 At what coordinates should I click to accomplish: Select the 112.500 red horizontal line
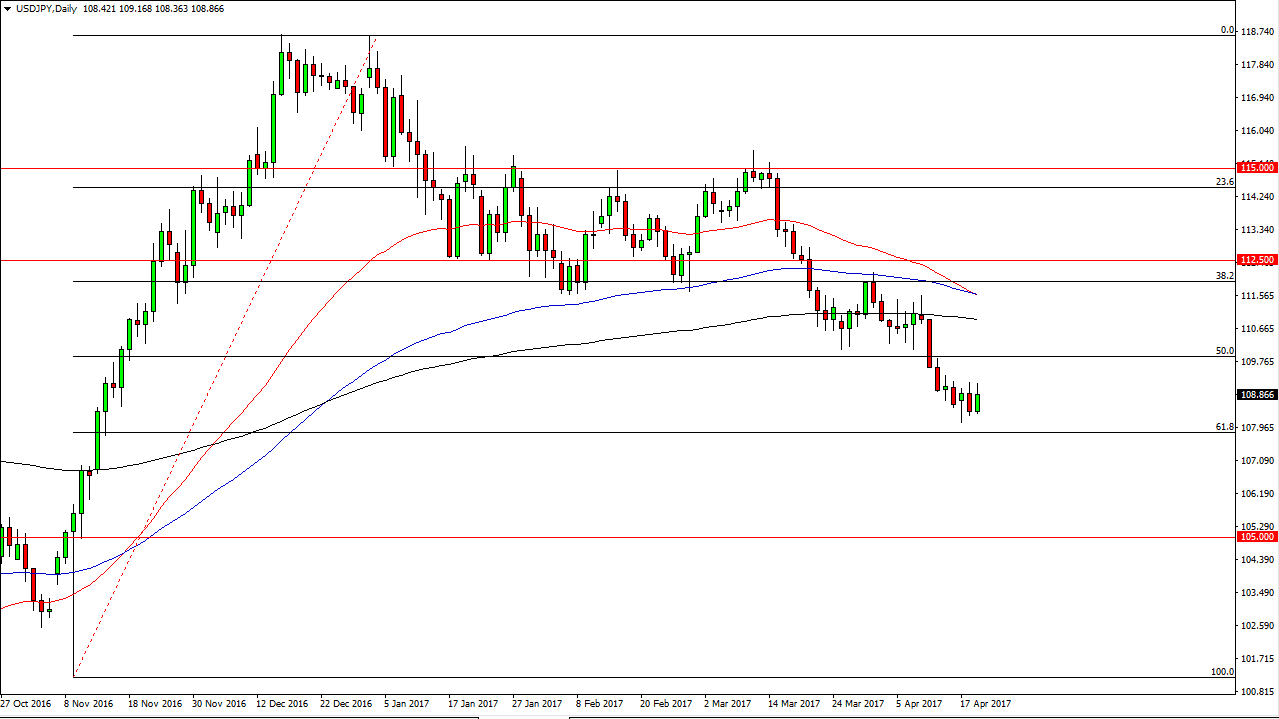point(600,259)
